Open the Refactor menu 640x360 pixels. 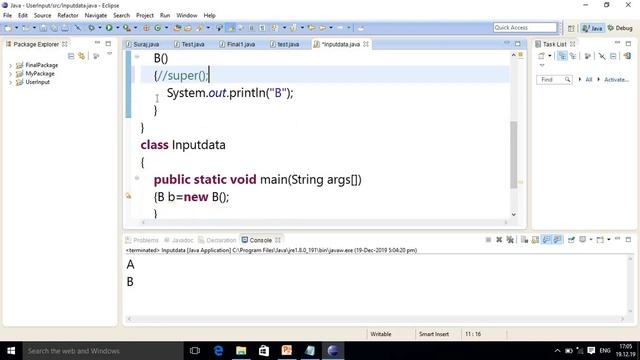(x=68, y=15)
